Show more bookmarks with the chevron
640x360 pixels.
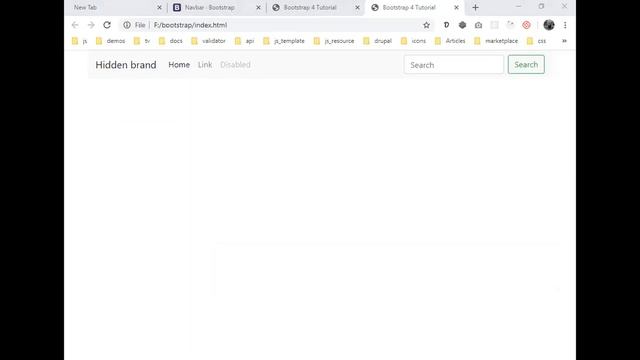click(564, 41)
